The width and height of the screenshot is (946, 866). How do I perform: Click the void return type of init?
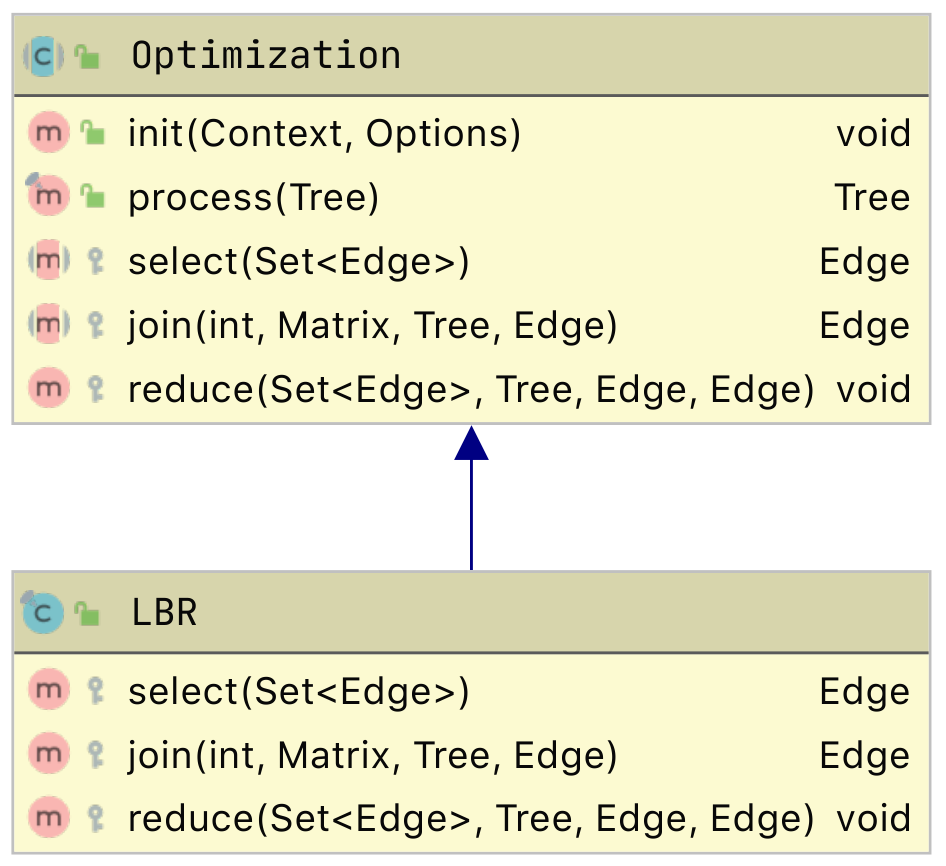(x=873, y=133)
